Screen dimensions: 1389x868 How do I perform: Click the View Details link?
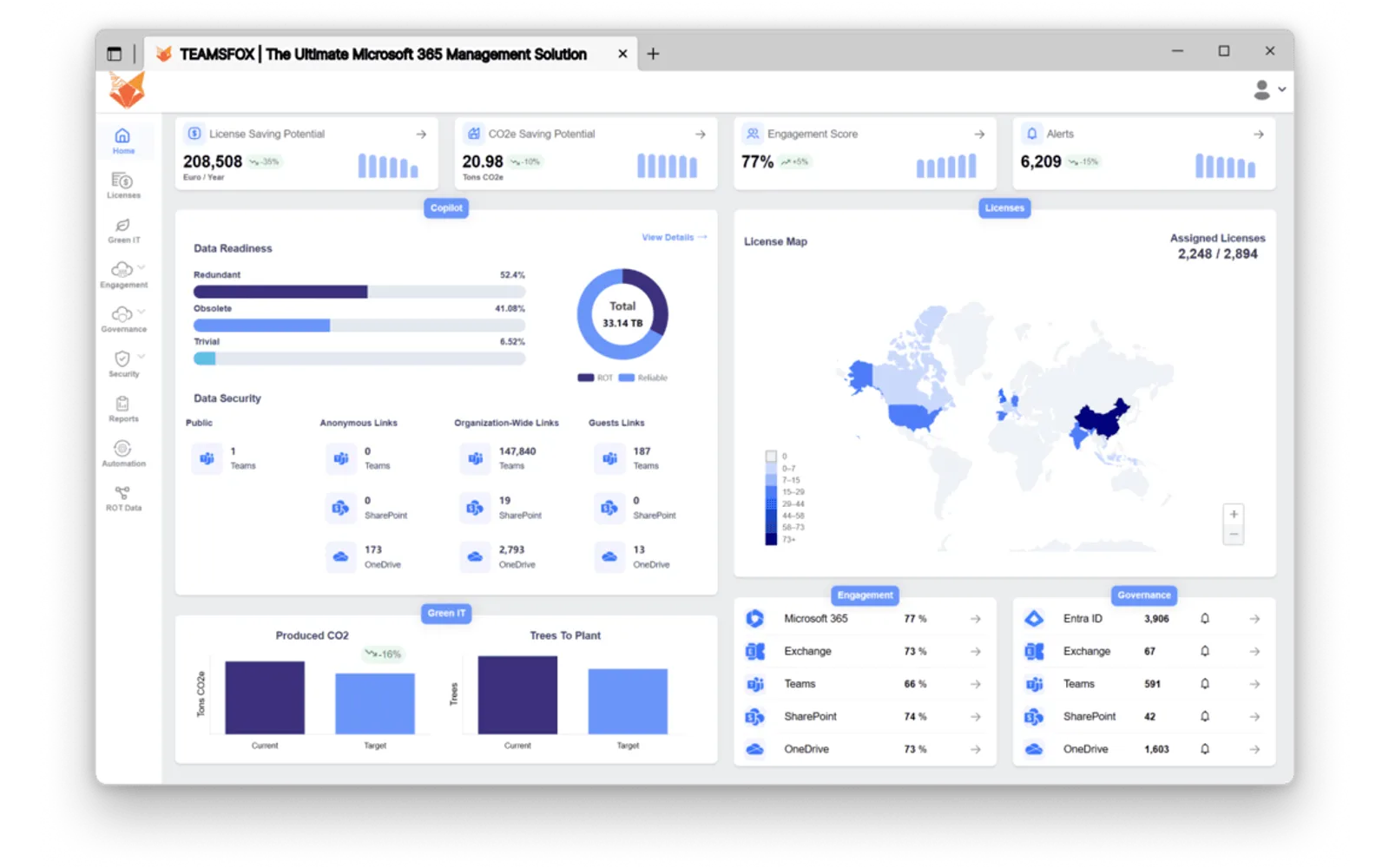(675, 237)
